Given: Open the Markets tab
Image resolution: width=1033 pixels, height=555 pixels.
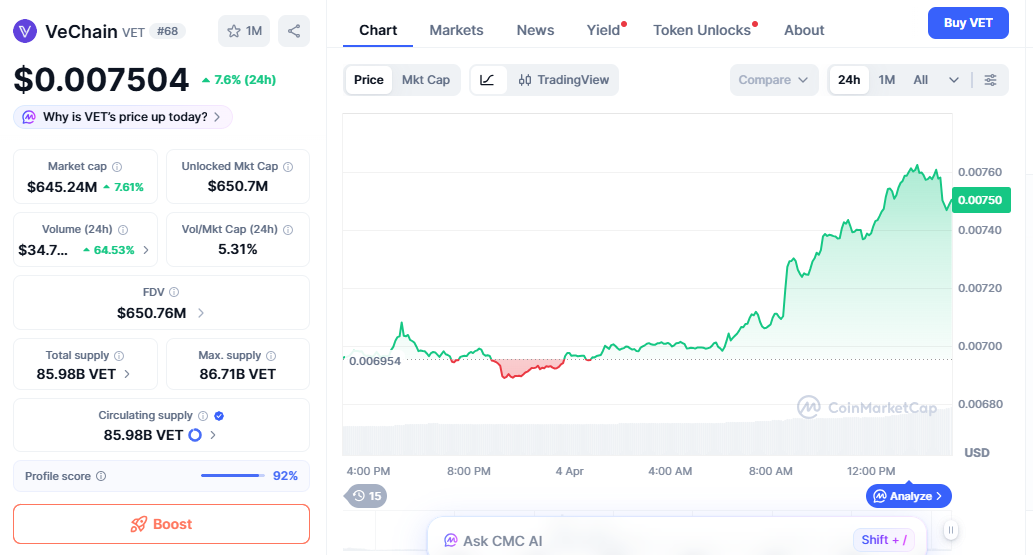Looking at the screenshot, I should tap(456, 30).
